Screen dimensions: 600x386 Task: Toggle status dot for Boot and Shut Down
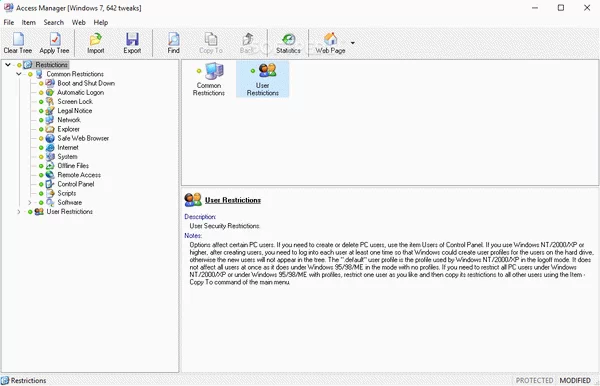point(41,83)
